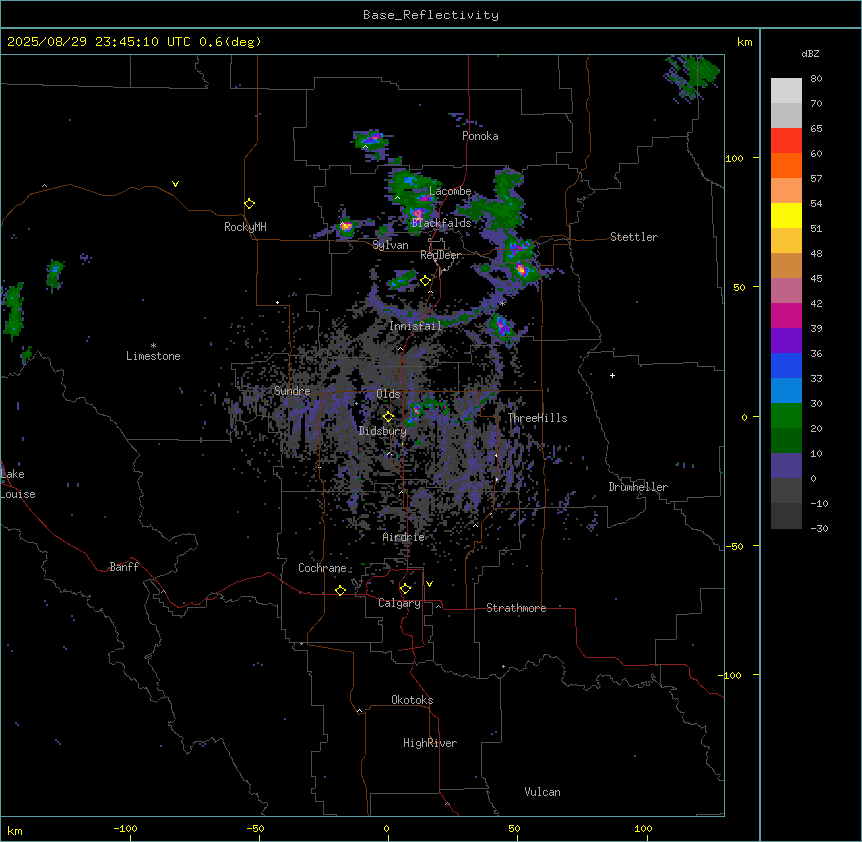Click the white plus marker north of Drumheller
862x842 pixels.
pos(612,375)
